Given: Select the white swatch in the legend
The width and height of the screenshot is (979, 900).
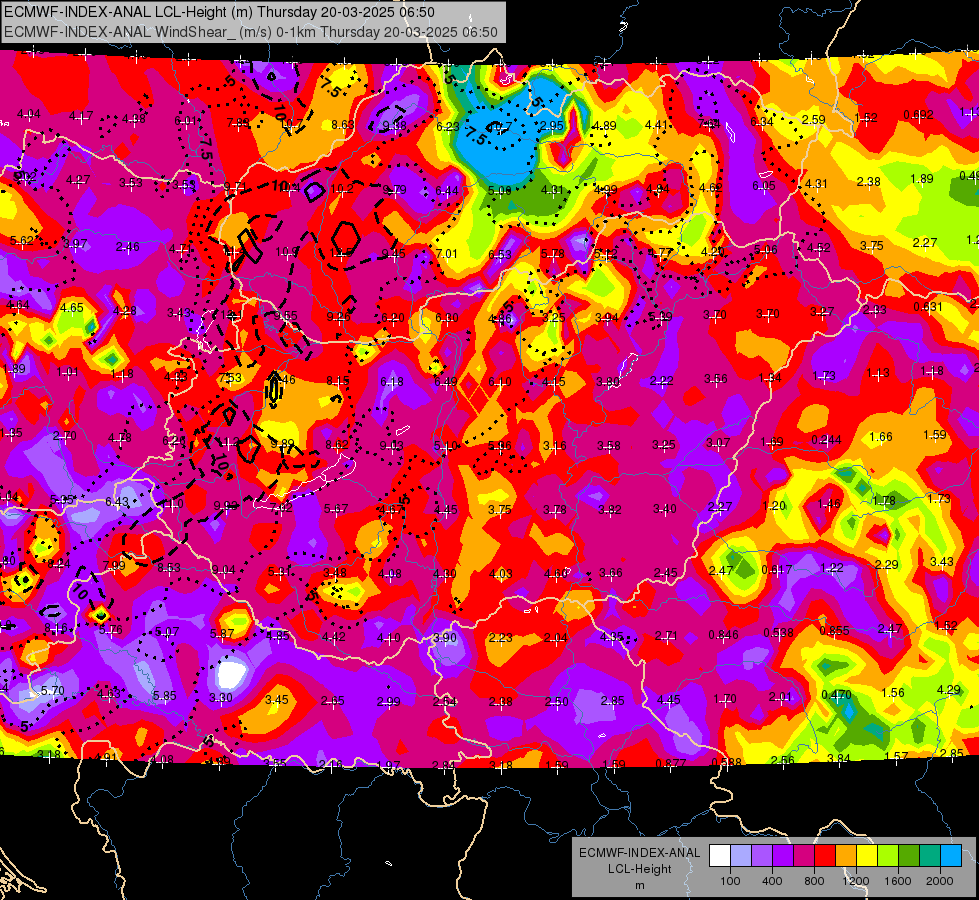Looking at the screenshot, I should 720,856.
